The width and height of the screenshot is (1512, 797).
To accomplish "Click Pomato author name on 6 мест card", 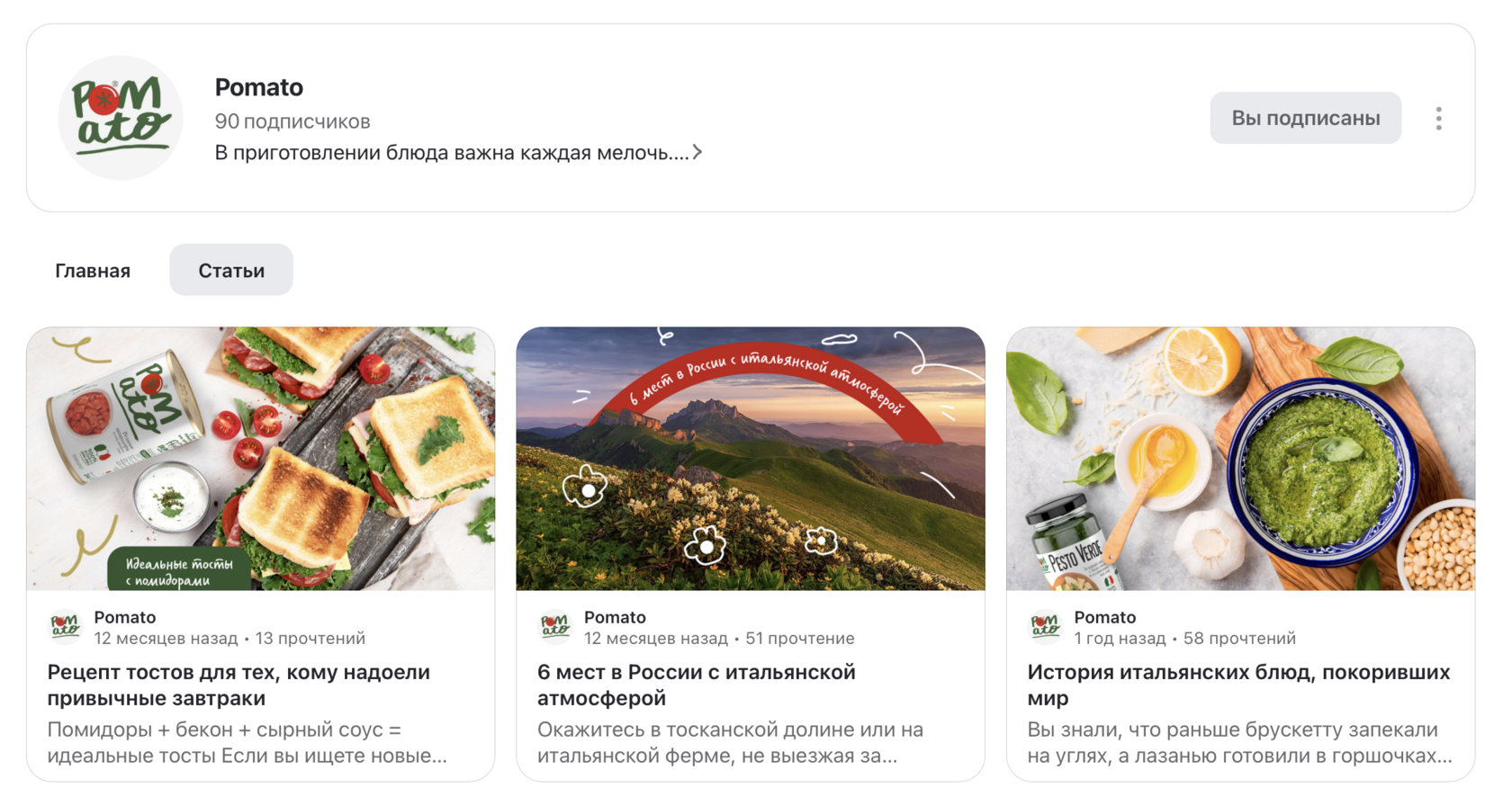I will click(x=615, y=617).
